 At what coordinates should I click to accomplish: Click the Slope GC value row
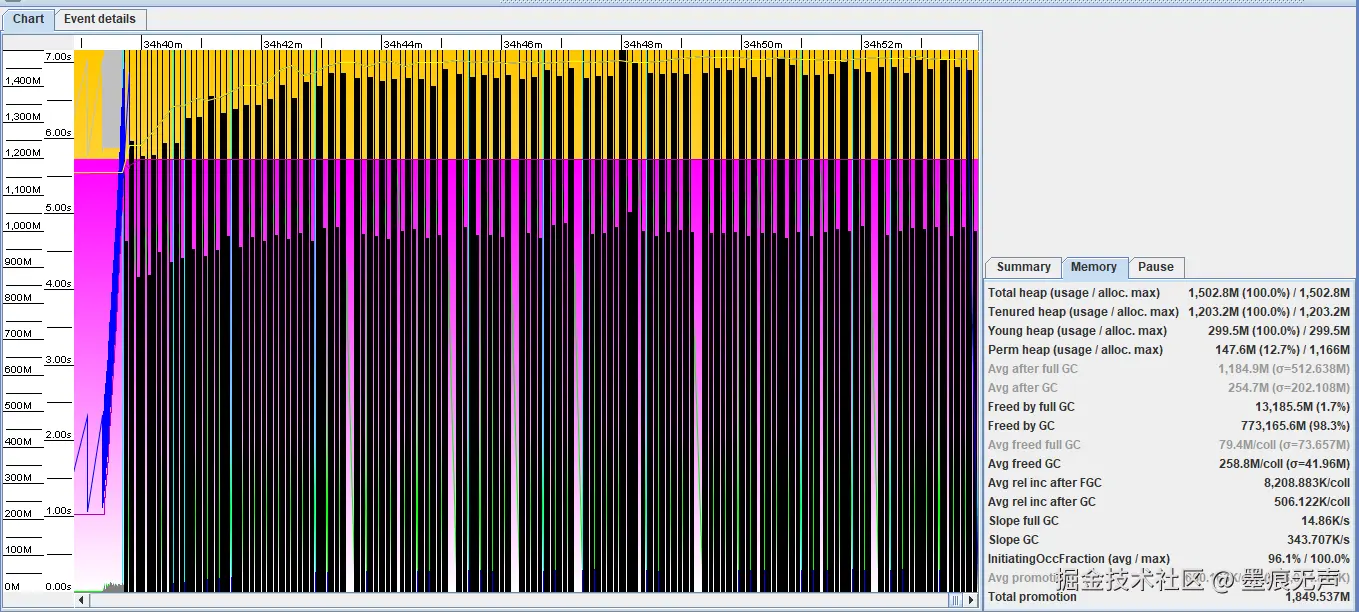point(1168,540)
